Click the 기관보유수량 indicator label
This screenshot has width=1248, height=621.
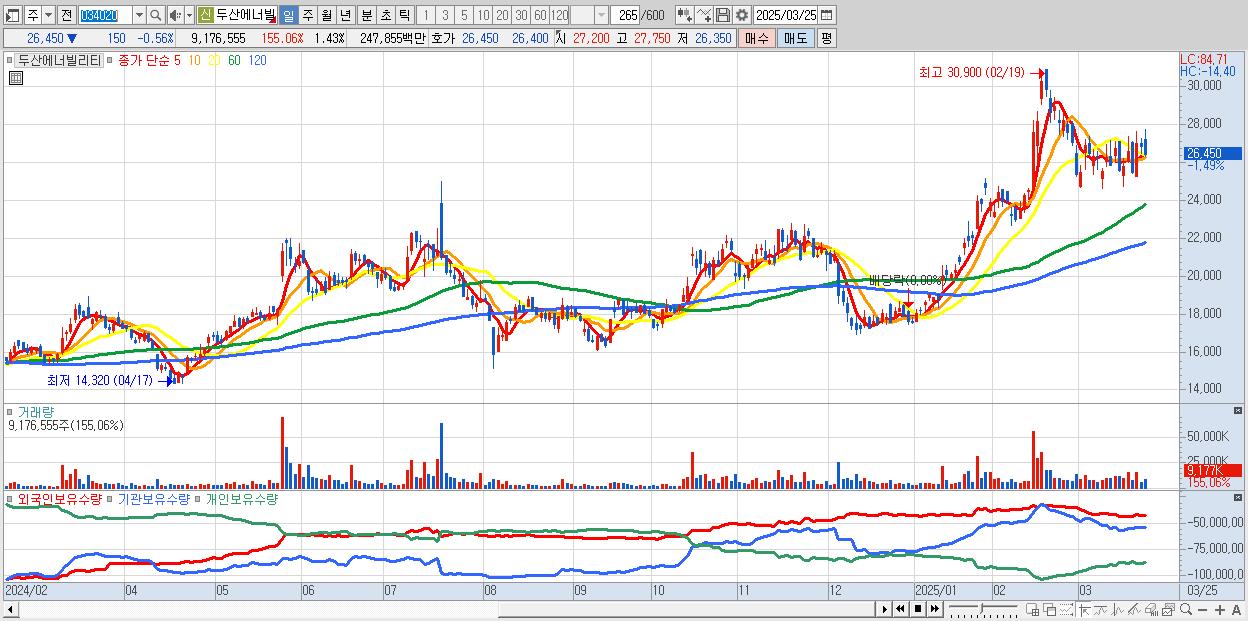(154, 498)
